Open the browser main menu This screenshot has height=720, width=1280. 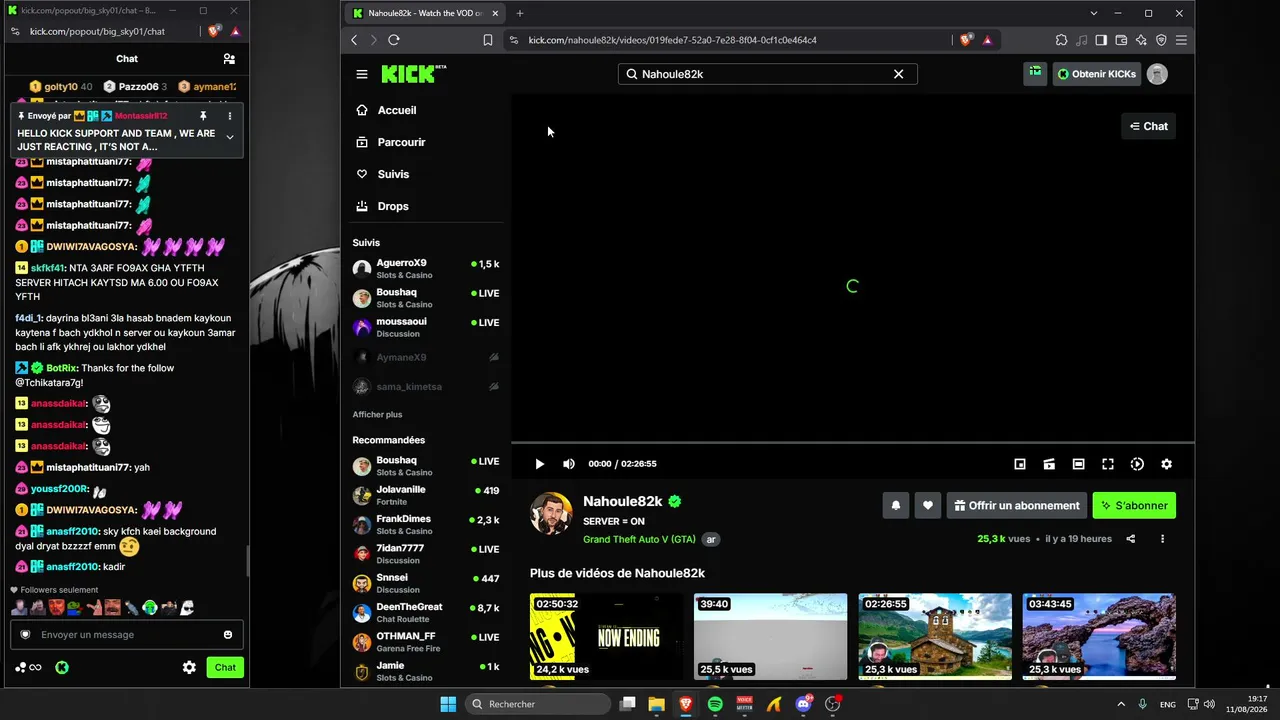(x=1181, y=40)
